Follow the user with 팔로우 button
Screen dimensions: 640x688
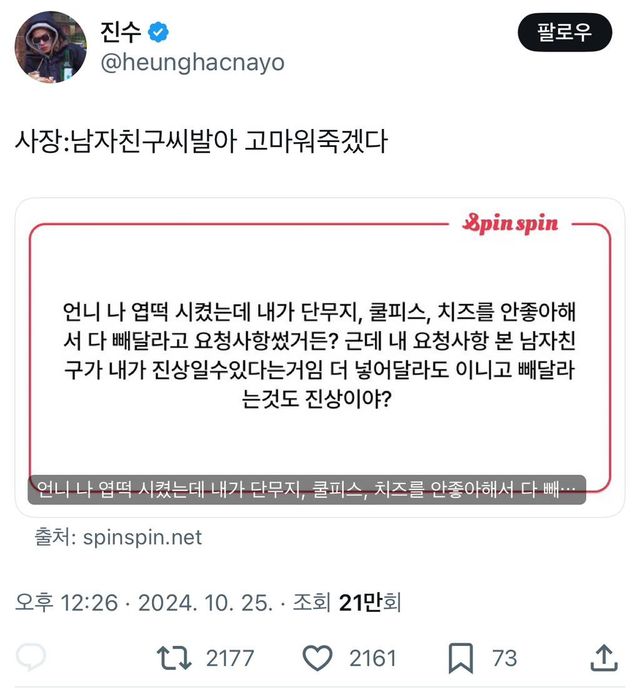pos(565,32)
